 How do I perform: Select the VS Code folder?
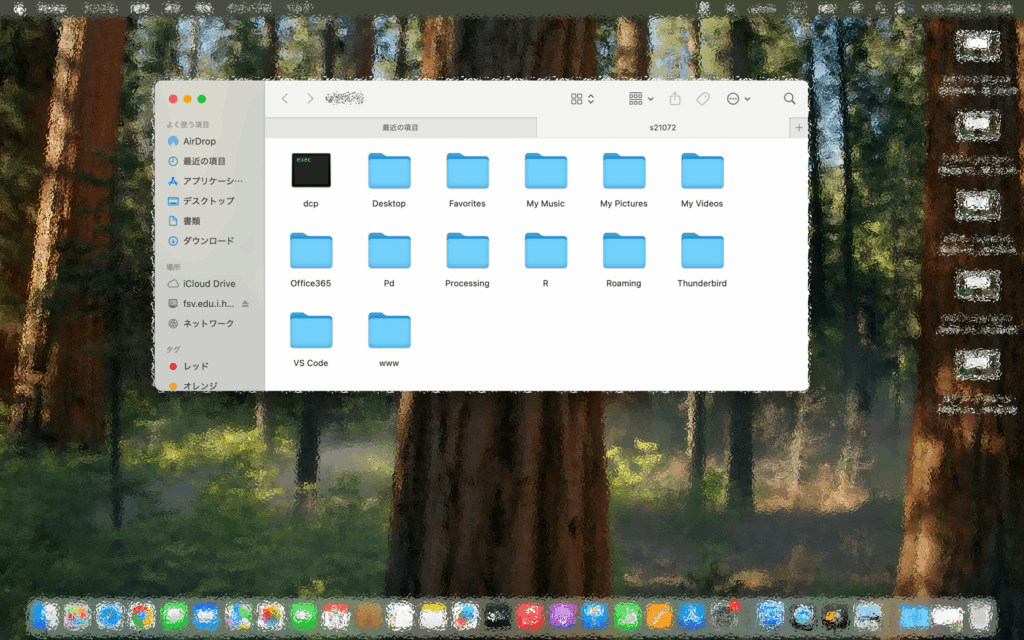[311, 331]
